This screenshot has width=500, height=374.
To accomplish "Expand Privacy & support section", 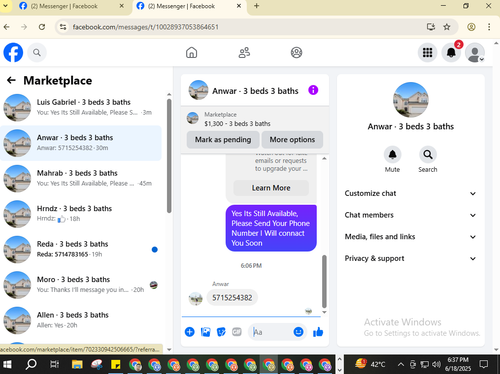I will (x=410, y=258).
